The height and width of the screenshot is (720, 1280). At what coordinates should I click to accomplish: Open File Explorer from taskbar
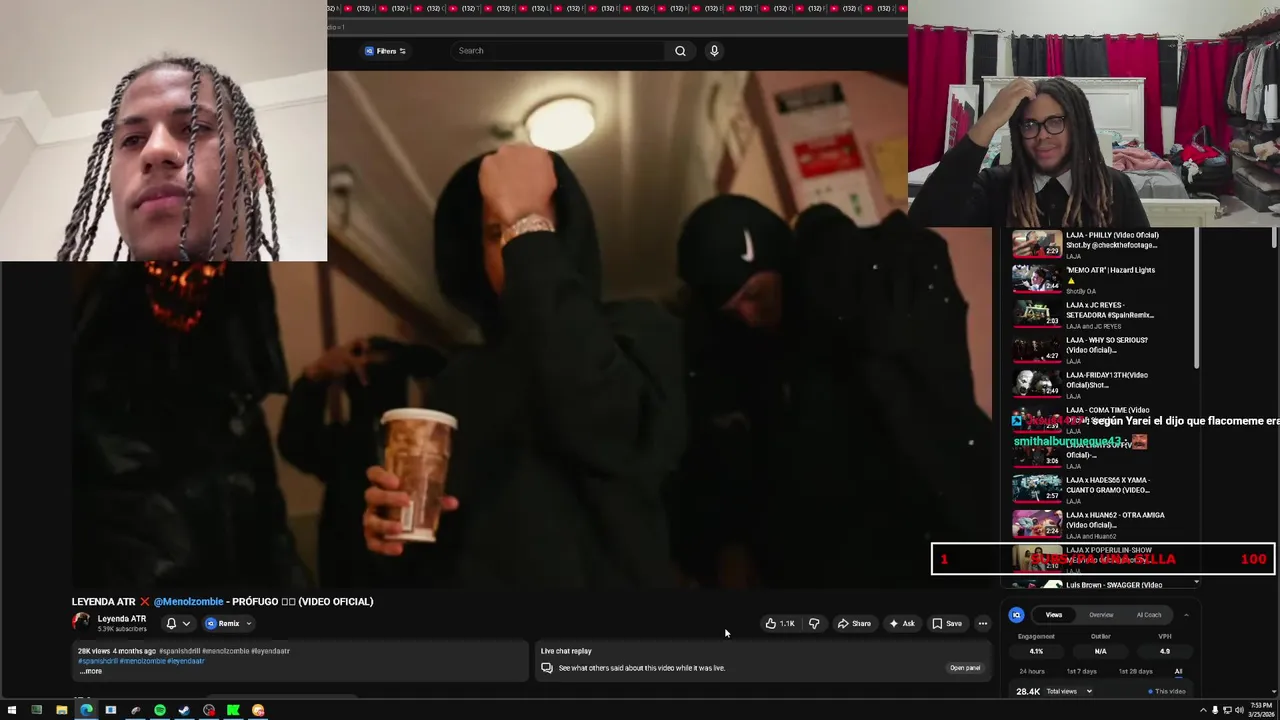[61, 710]
